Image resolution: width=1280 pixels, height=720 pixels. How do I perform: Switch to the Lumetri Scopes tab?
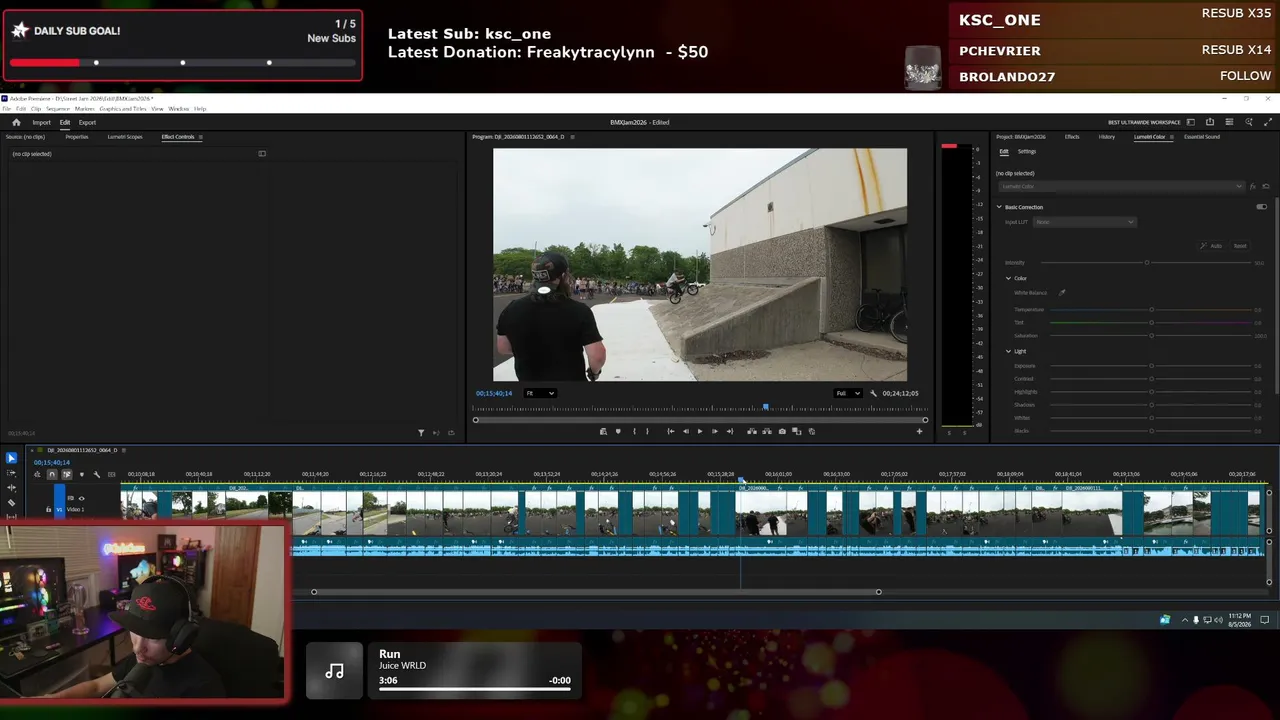pos(125,137)
